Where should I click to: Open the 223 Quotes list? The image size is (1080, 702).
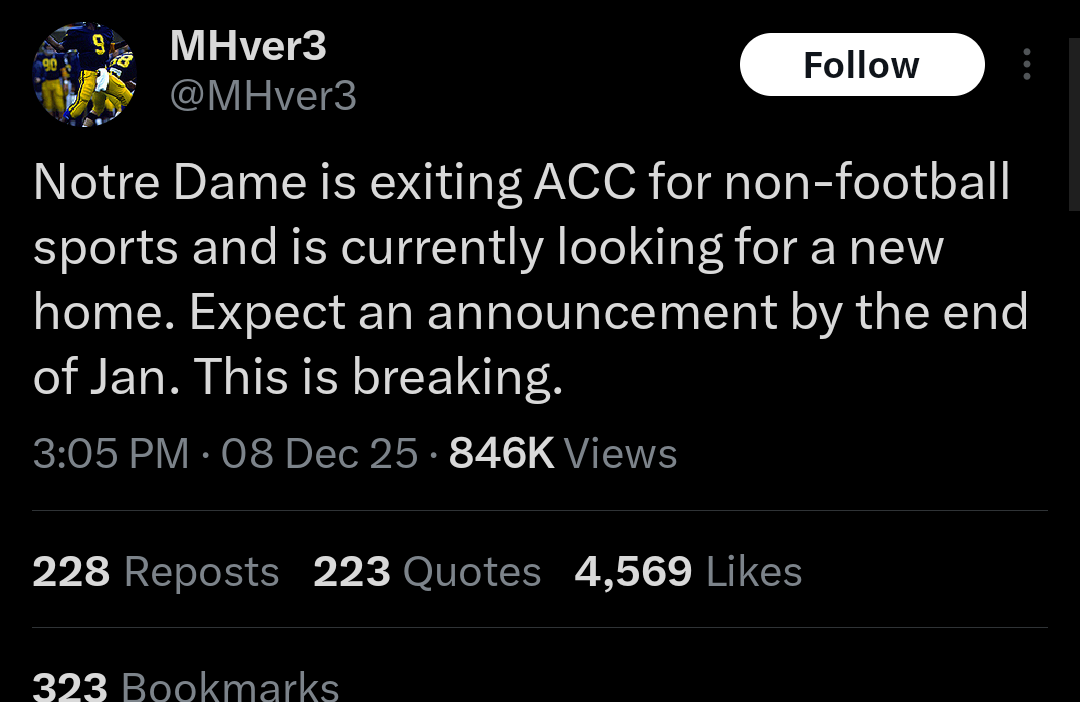tap(427, 572)
